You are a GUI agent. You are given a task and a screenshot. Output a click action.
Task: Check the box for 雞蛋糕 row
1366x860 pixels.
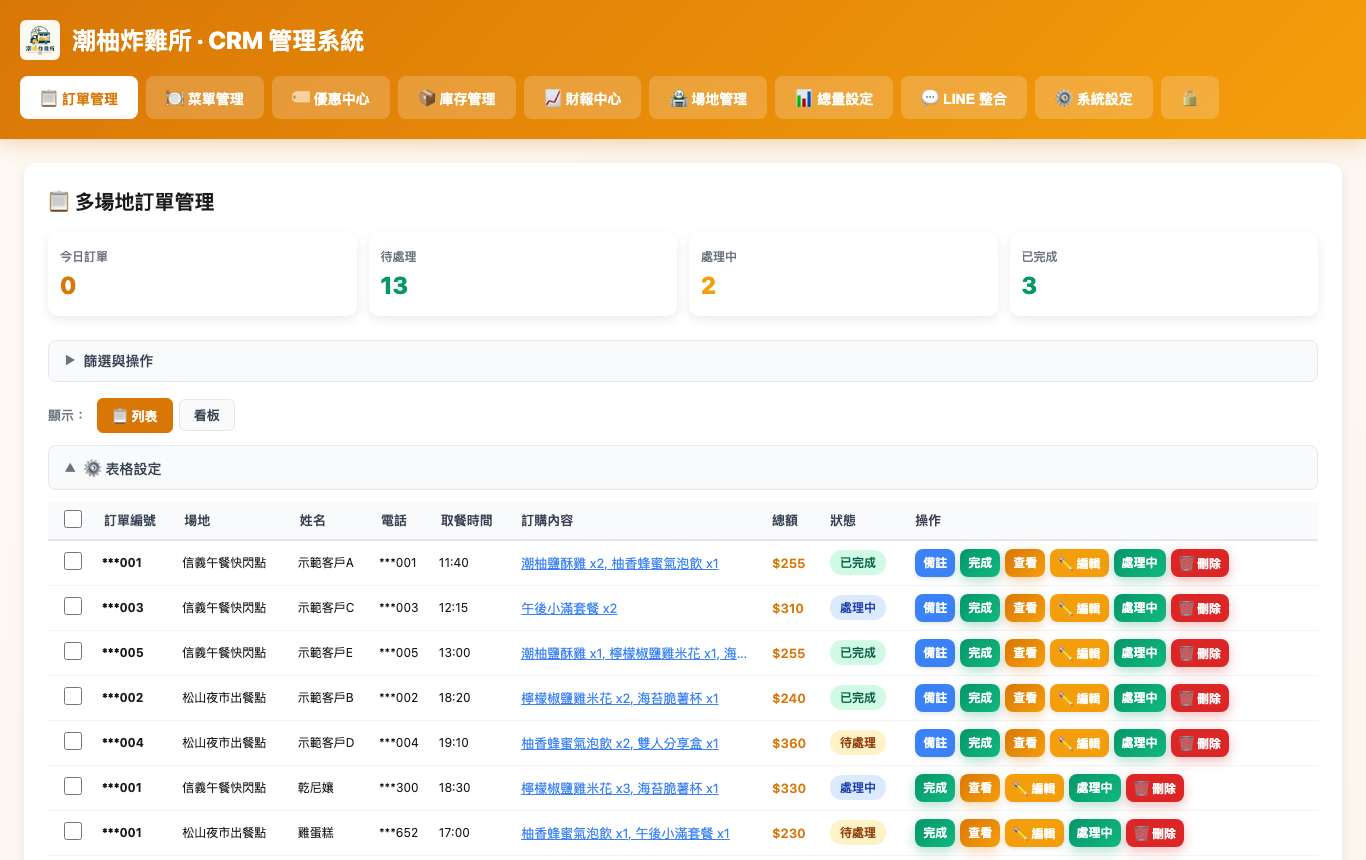pyautogui.click(x=73, y=831)
